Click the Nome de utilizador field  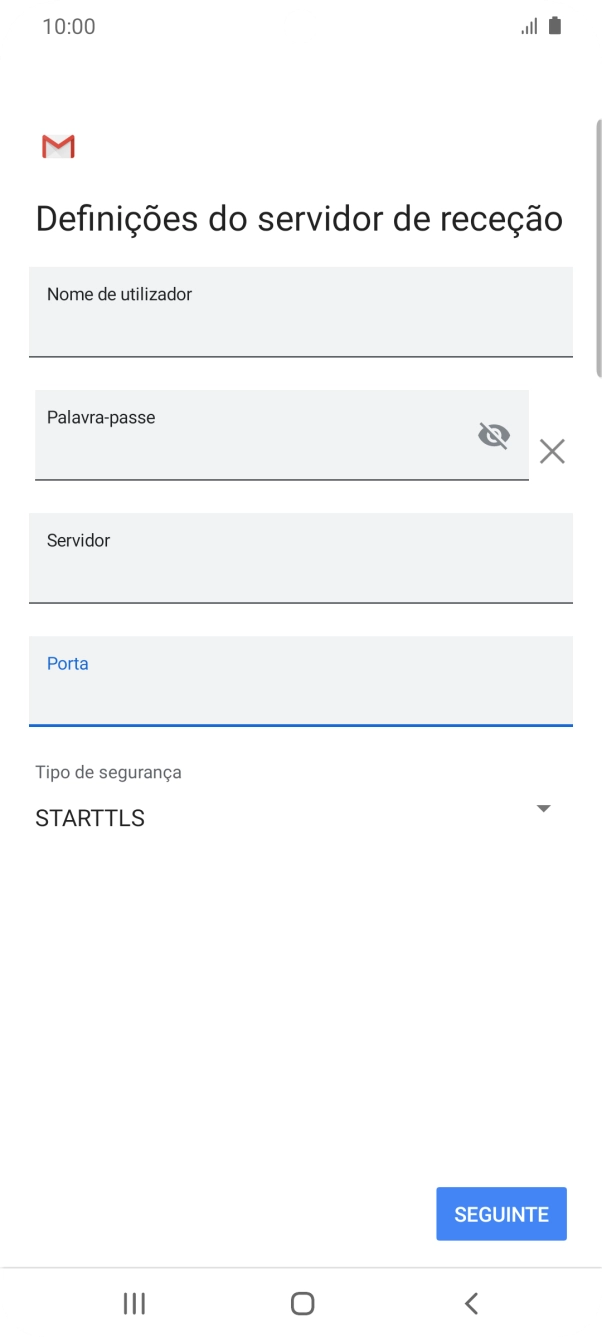[300, 312]
